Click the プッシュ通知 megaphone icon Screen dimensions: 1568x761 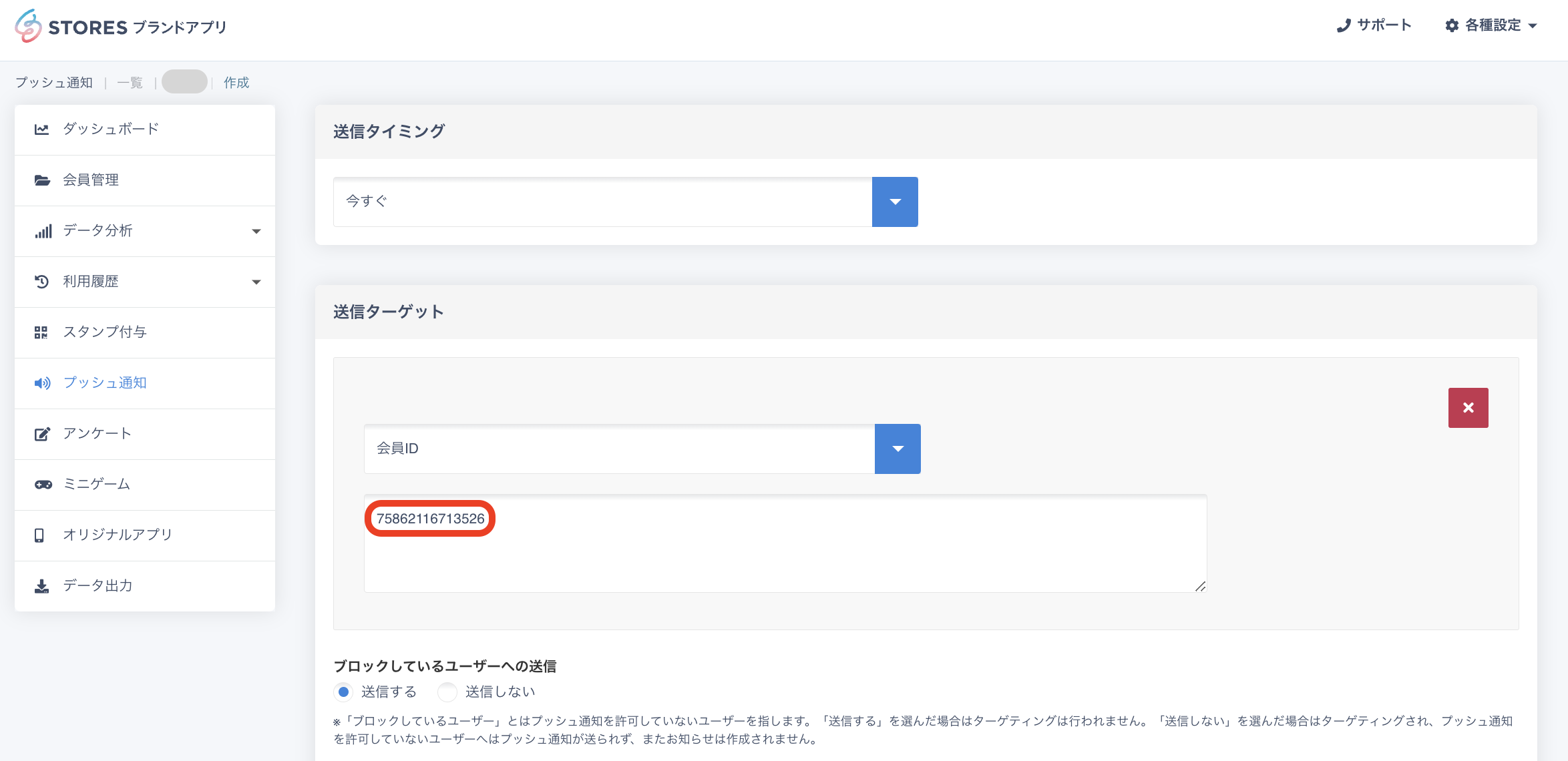42,383
